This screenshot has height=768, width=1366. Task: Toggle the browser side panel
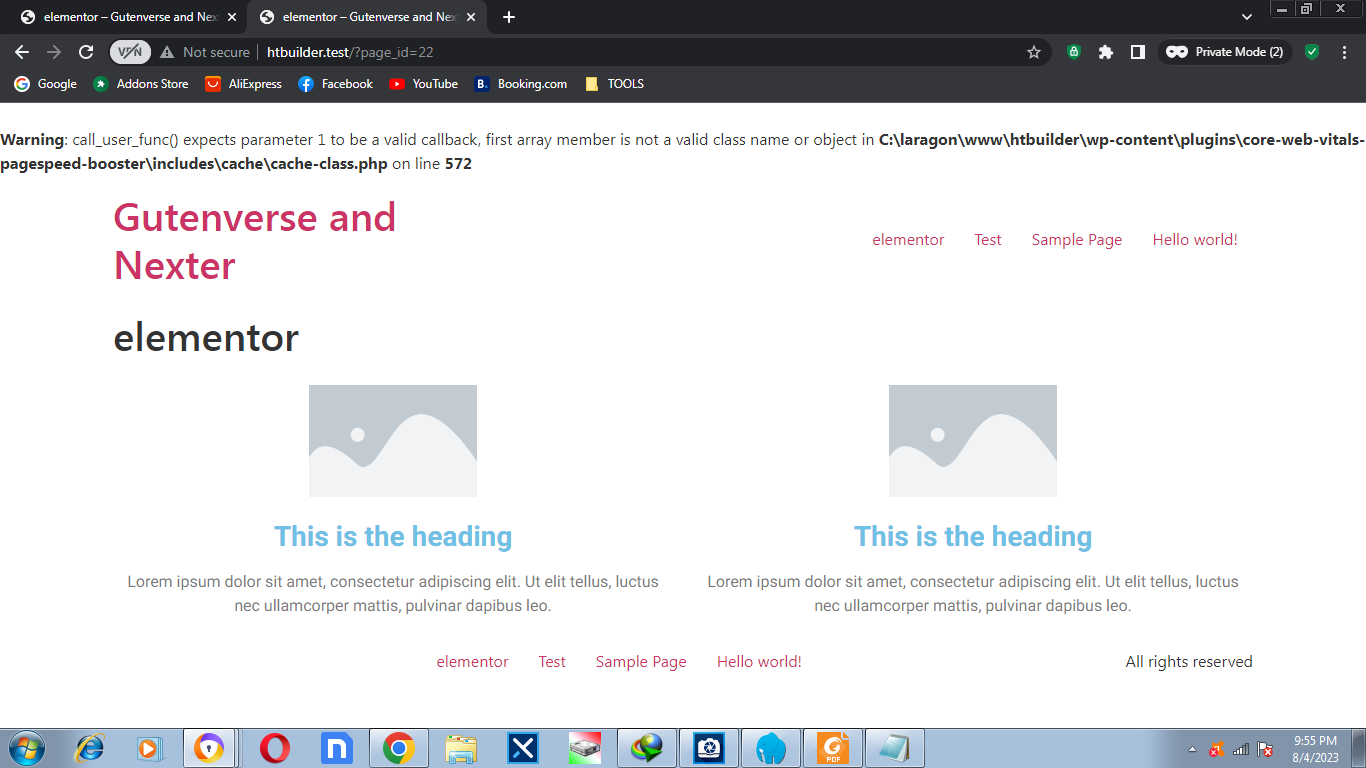[1138, 52]
